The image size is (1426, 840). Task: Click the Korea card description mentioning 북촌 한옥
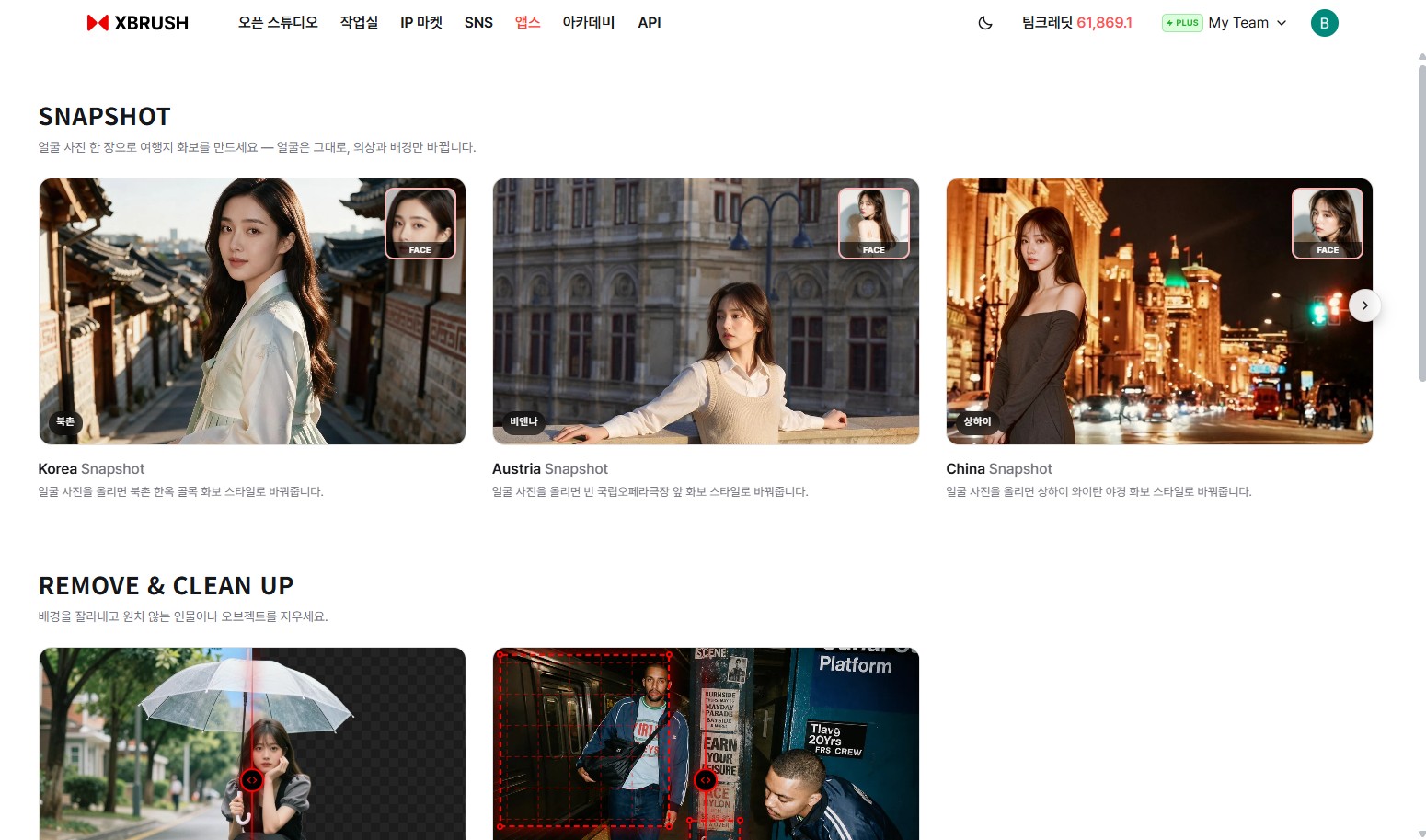180,492
